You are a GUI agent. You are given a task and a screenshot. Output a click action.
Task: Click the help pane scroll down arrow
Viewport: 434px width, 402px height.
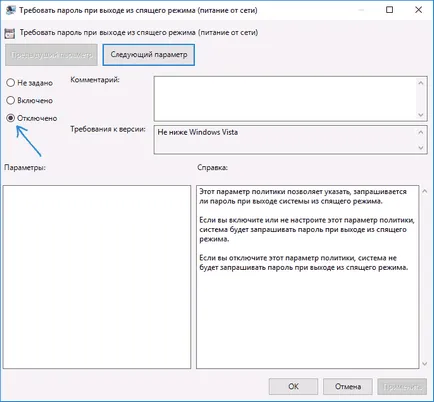(x=425, y=364)
